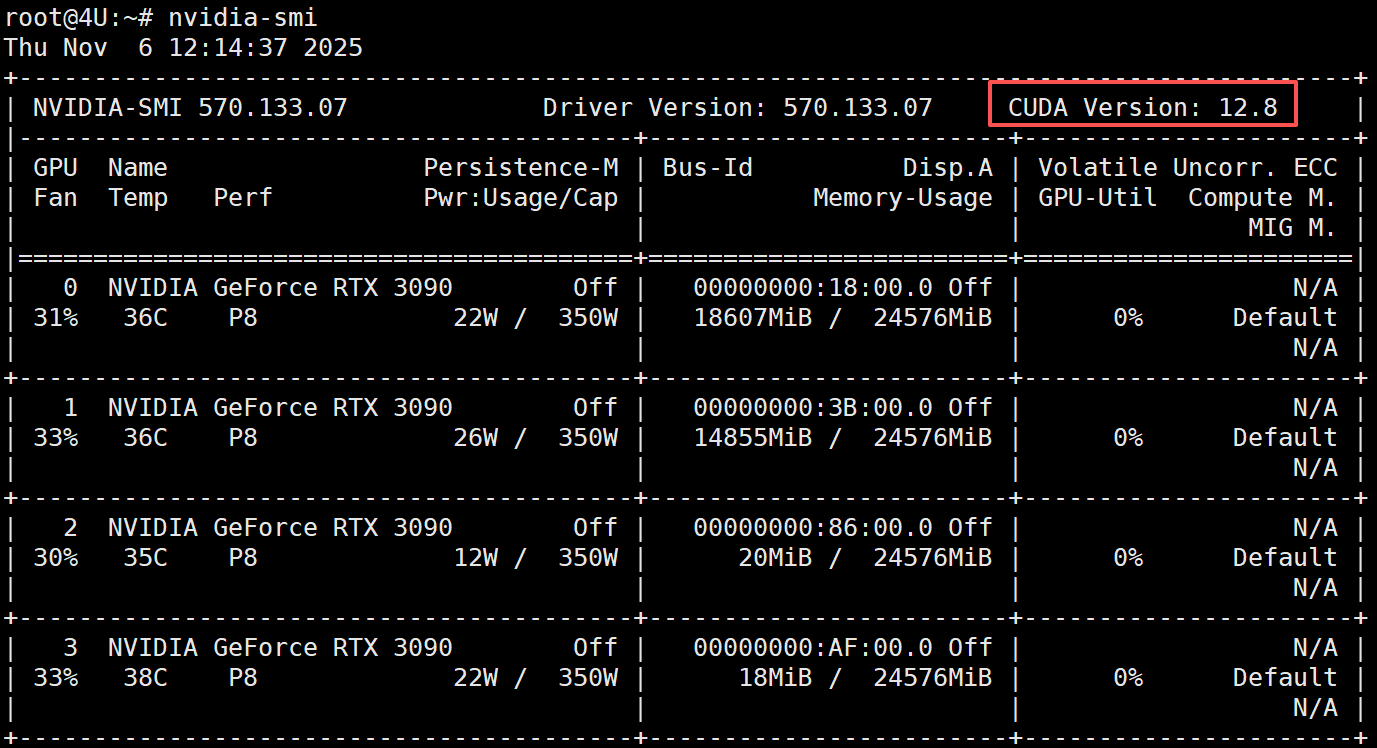Viewport: 1377px width, 748px height.
Task: Select the Disp.A column header
Action: tap(948, 167)
